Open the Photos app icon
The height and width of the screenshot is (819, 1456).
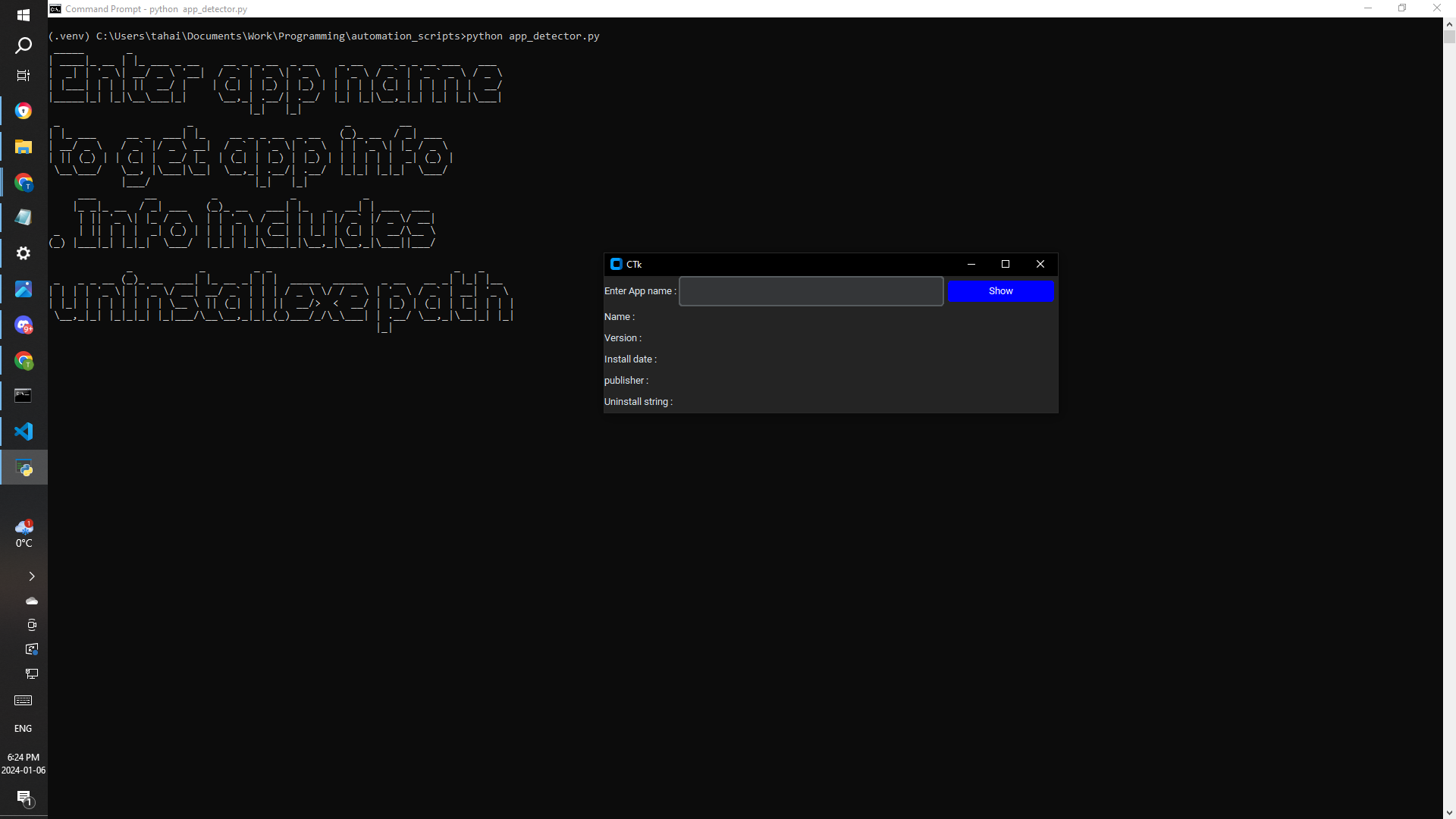click(x=24, y=289)
